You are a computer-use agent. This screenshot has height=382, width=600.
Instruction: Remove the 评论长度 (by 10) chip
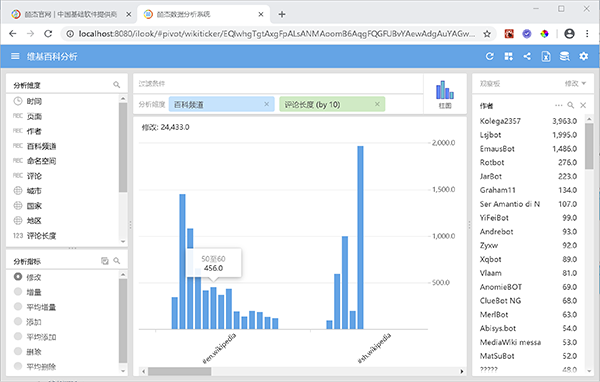tap(377, 104)
